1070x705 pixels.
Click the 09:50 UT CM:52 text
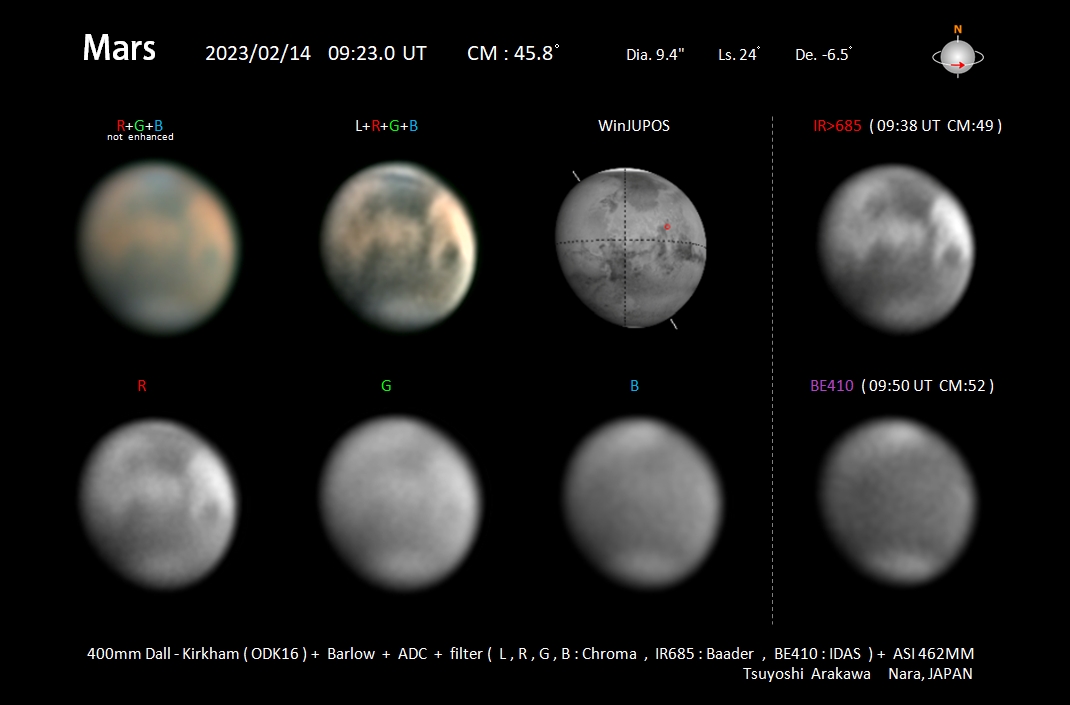[927, 386]
